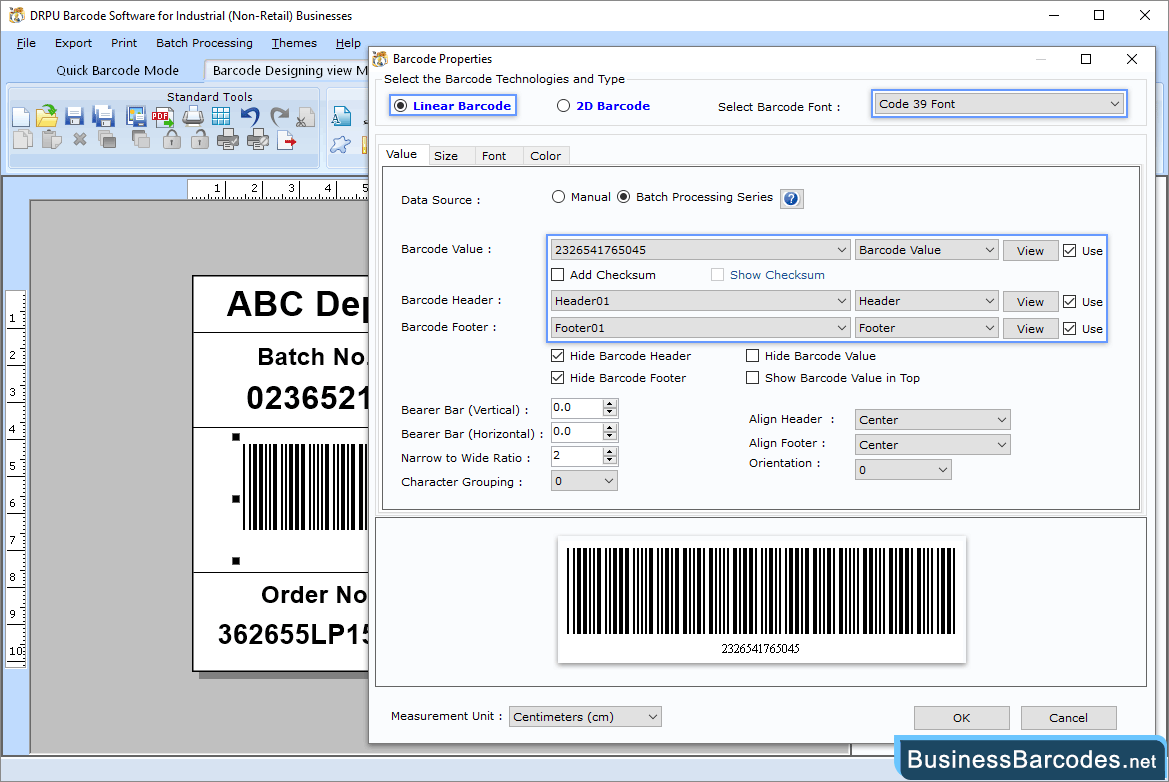Open the Barcode Value series type dropdown
The width and height of the screenshot is (1169, 782).
(x=926, y=250)
